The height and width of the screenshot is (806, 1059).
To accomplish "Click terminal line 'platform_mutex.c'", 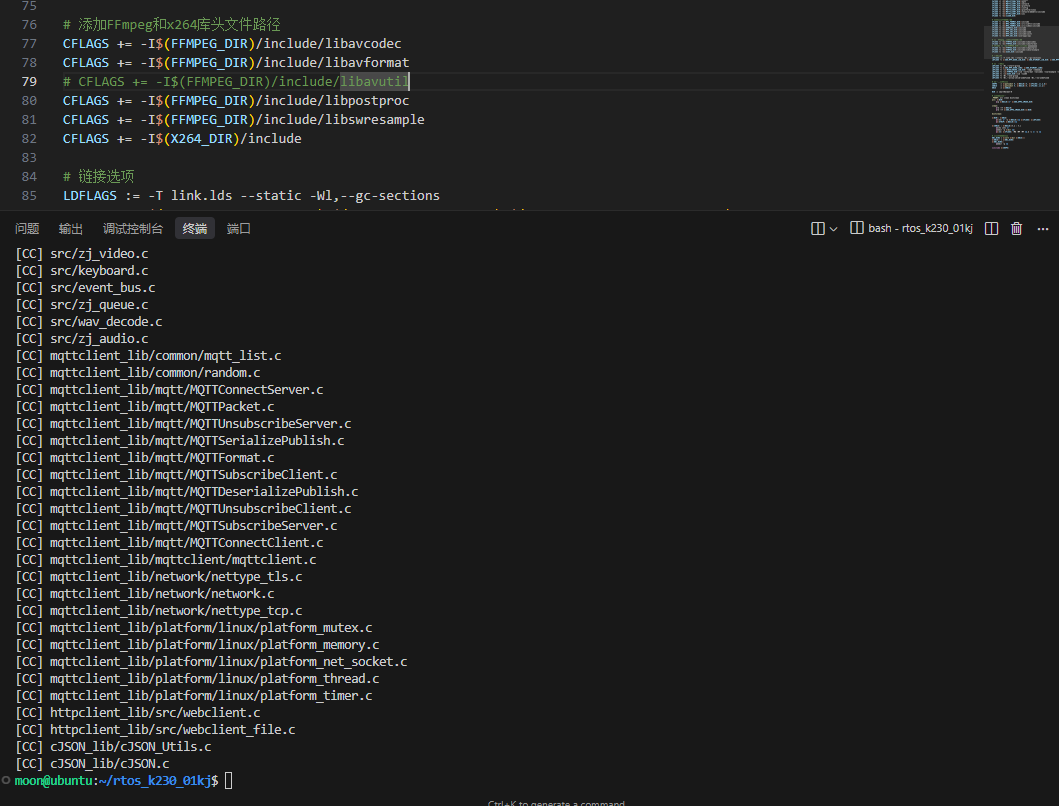I will (x=194, y=628).
